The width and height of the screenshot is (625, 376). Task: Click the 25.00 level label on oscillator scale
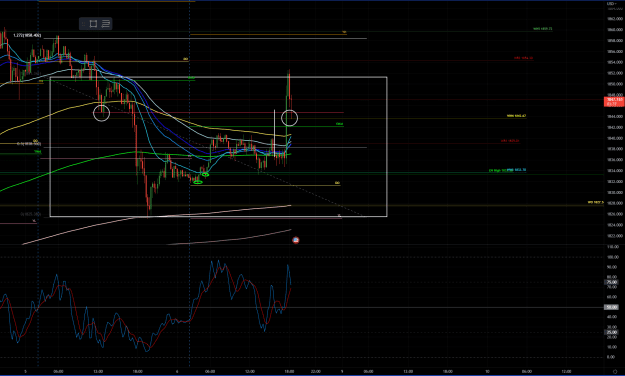(612, 332)
